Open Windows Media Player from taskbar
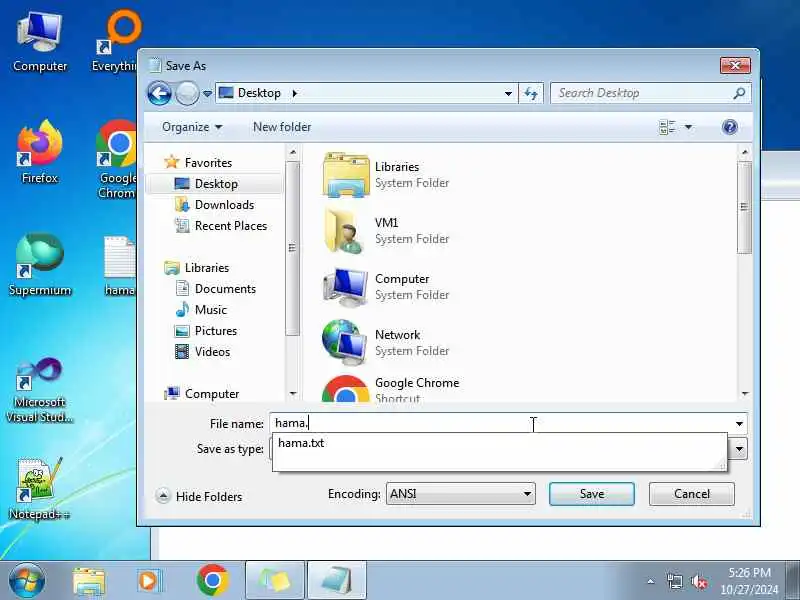Image resolution: width=800 pixels, height=600 pixels. click(x=149, y=581)
